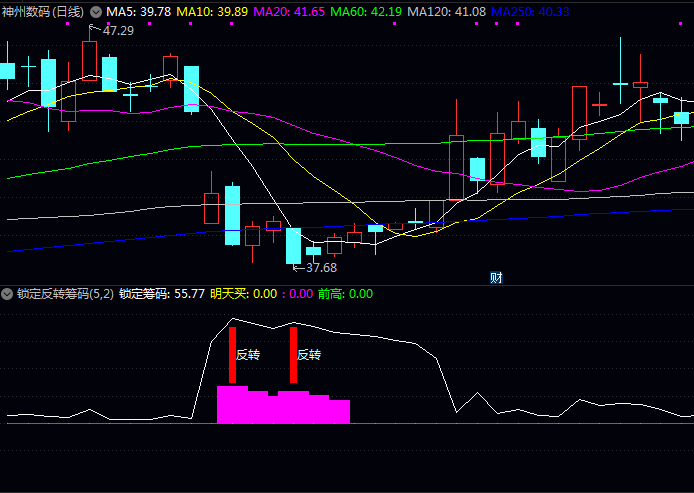The image size is (694, 493).
Task: Select the candlestick at the 47.29 high
Action: click(89, 54)
